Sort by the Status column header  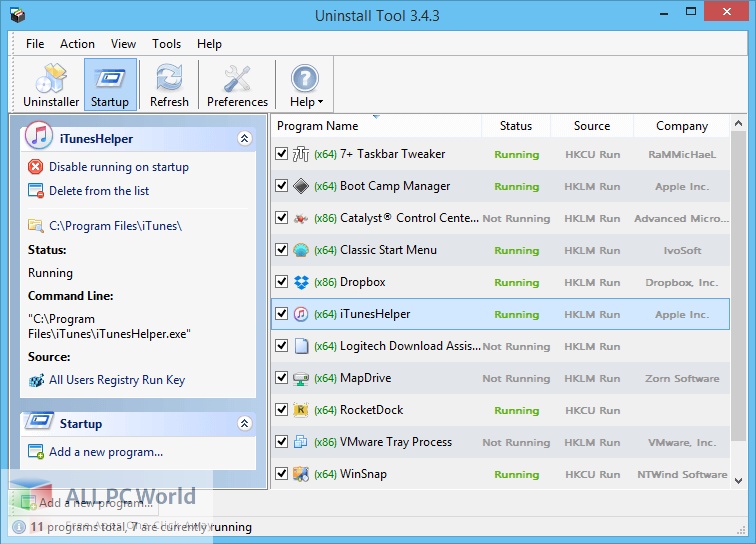(515, 126)
